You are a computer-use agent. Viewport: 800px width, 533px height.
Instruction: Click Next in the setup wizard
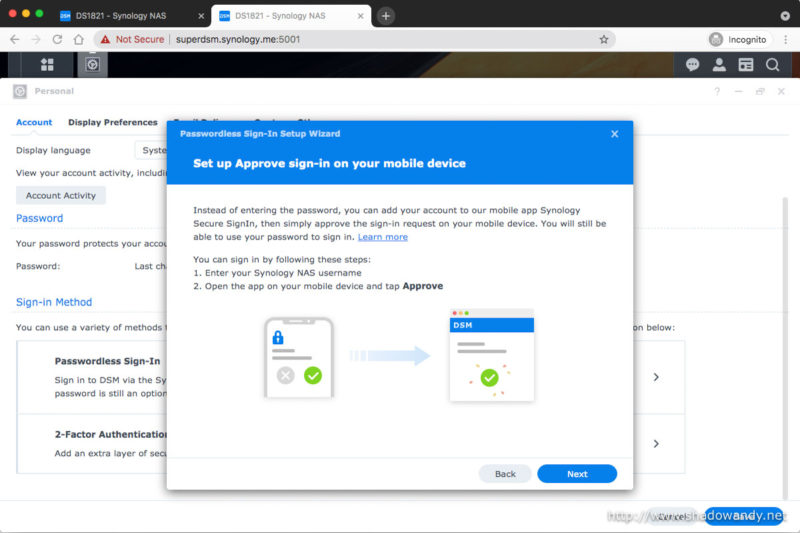coord(577,474)
